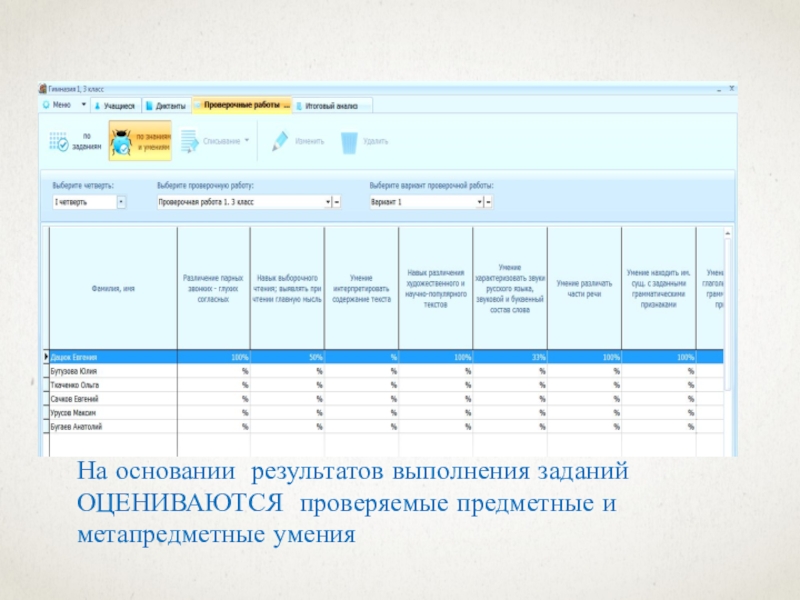Click the Списывание label
Image resolution: width=800 pixels, height=600 pixels.
[x=221, y=141]
